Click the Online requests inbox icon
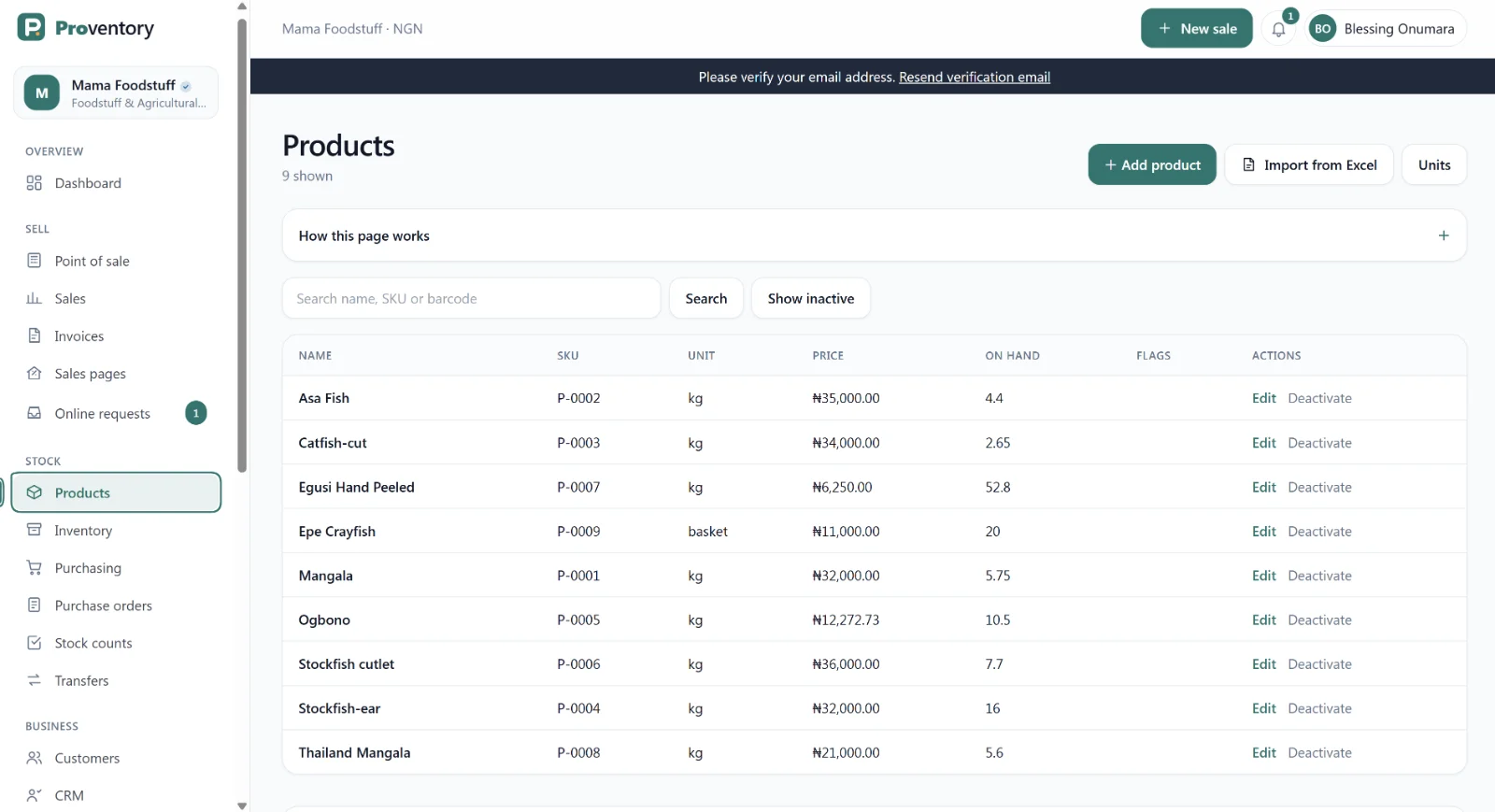1495x812 pixels. click(x=35, y=413)
